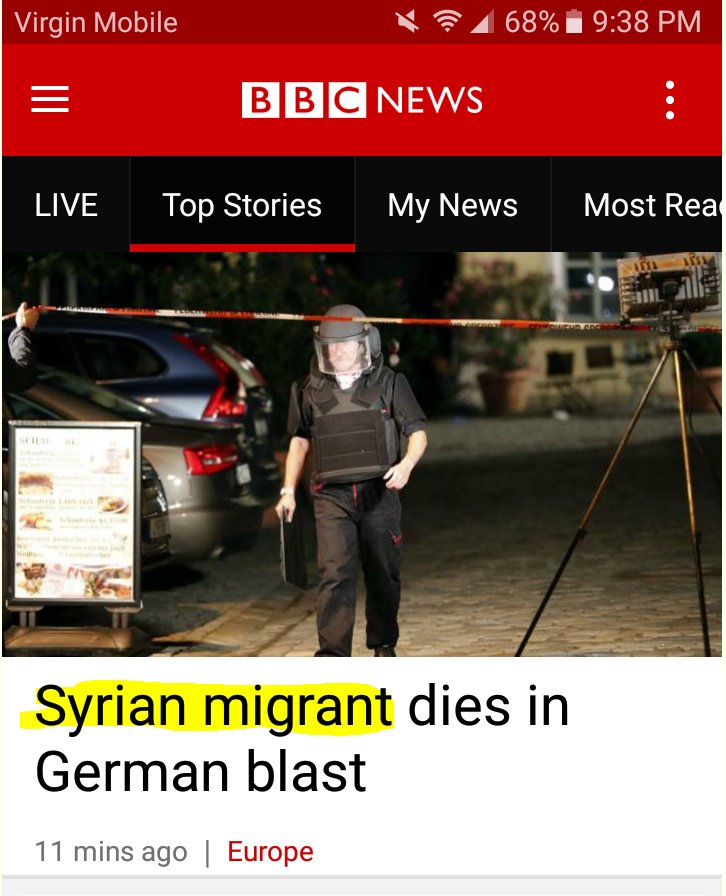Open the three-dot overflow menu
The image size is (726, 896).
click(x=669, y=100)
